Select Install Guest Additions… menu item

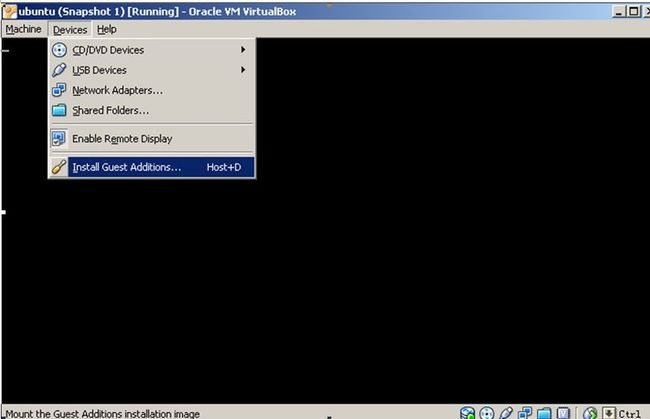coord(152,167)
